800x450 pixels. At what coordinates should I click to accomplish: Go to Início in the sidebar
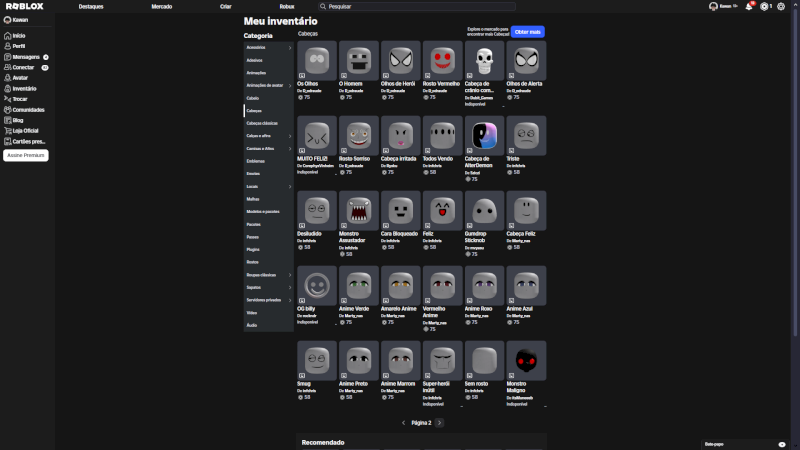click(18, 35)
